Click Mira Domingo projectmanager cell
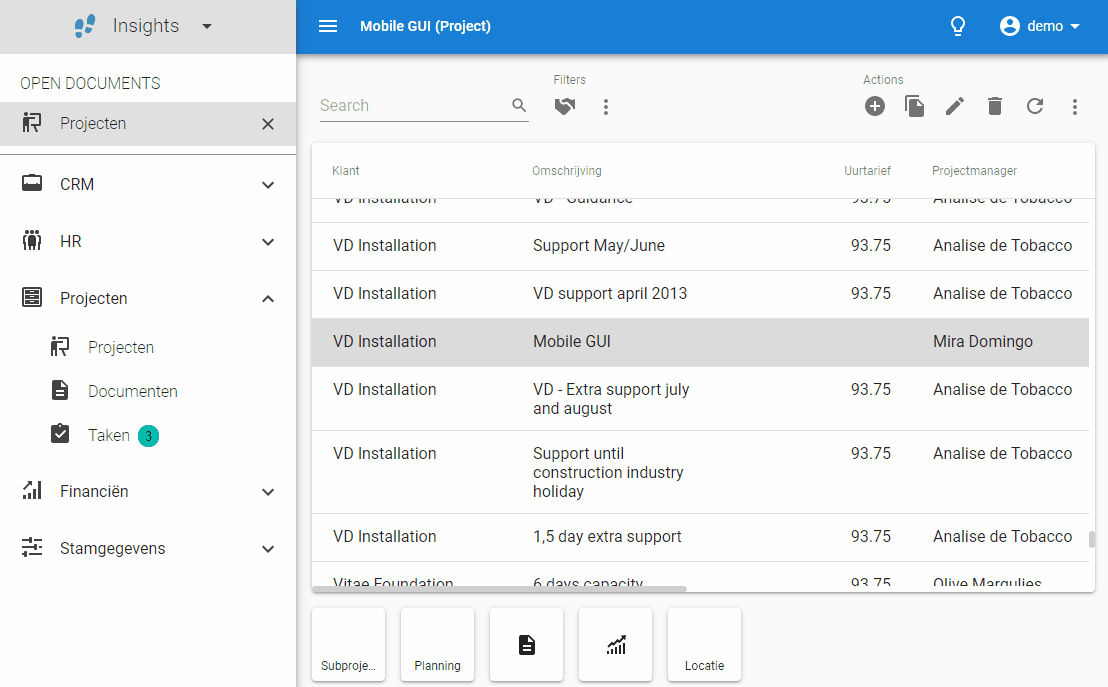The height and width of the screenshot is (687, 1108). (983, 341)
